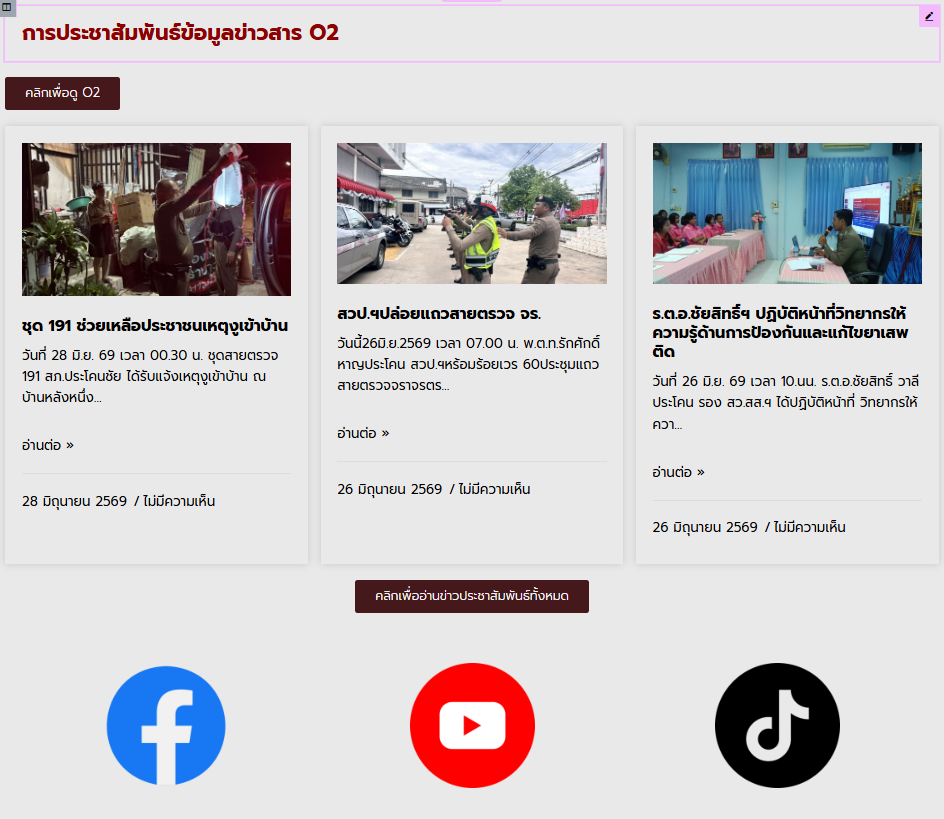Click excerpt starting วันที่ 26 มิ.ย. 69 เวลา 10.นน.
The height and width of the screenshot is (819, 944).
pyautogui.click(x=786, y=402)
